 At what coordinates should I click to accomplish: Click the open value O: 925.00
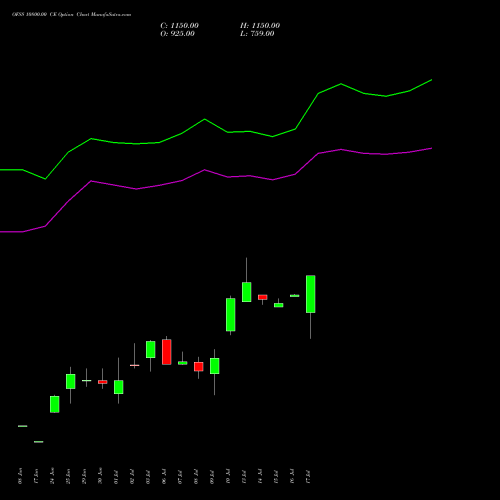tap(177, 34)
